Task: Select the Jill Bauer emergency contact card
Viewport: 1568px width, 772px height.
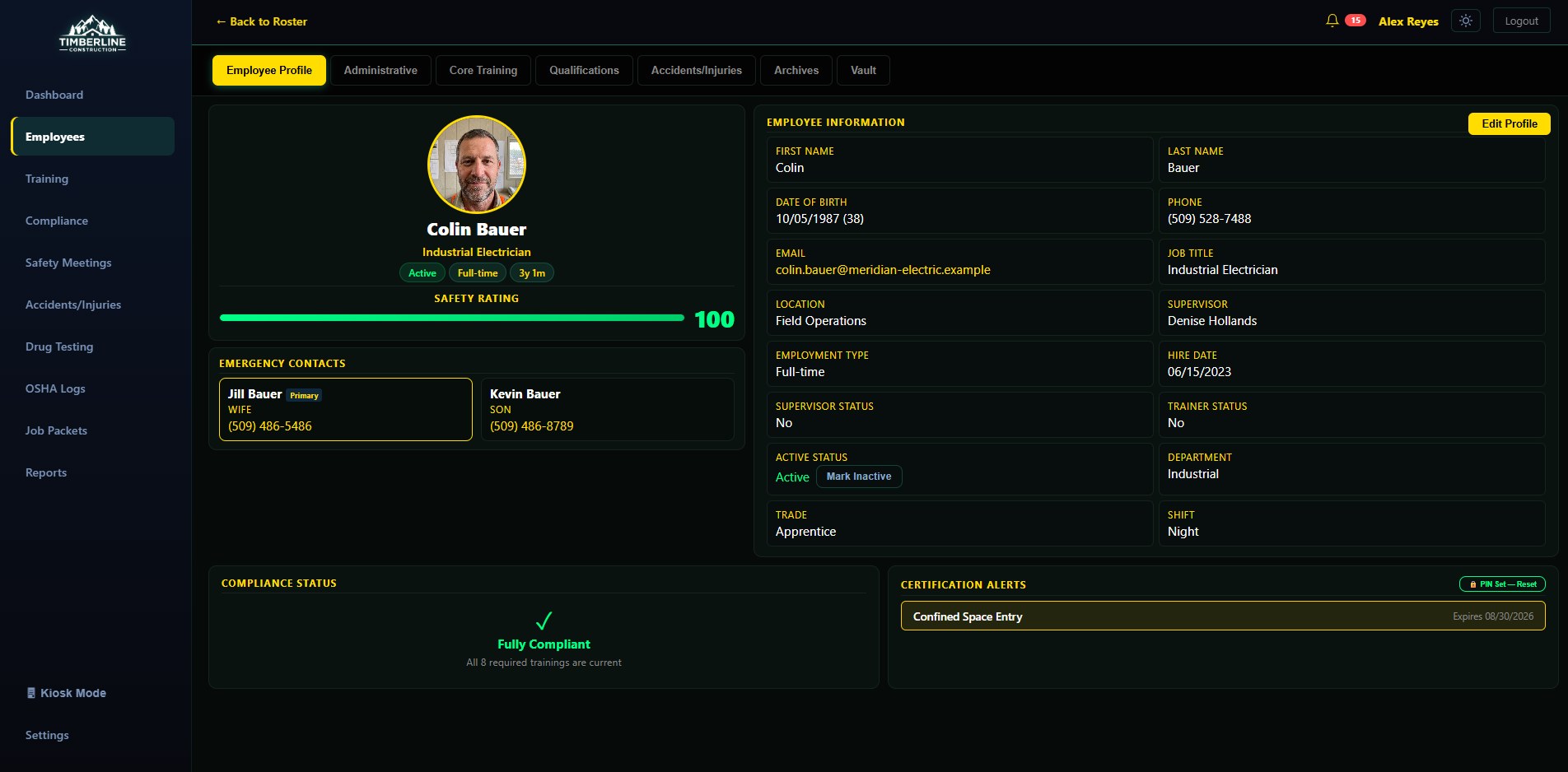Action: (346, 409)
